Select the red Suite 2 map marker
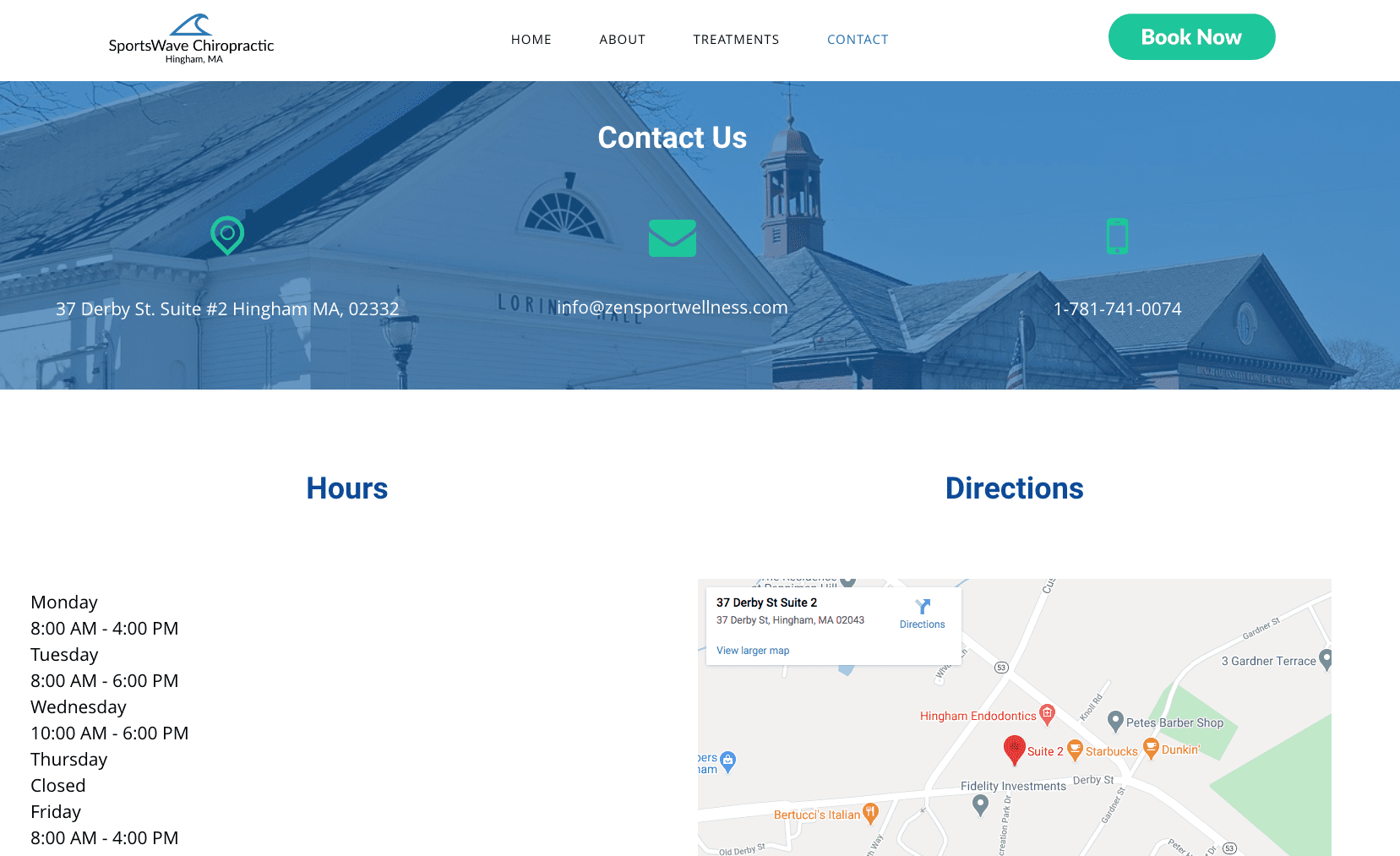 (1014, 749)
